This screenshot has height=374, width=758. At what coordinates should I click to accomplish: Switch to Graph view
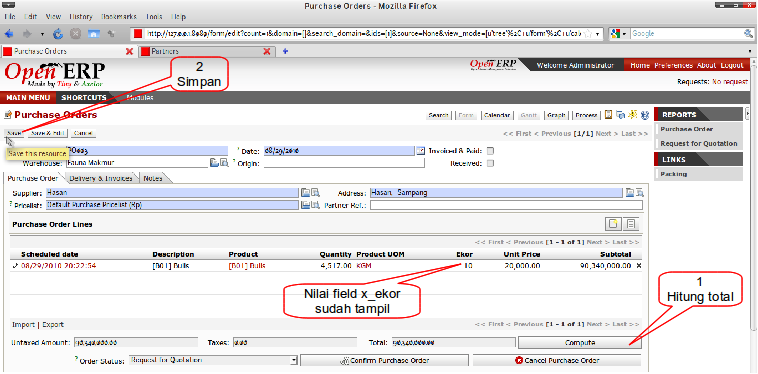[x=557, y=115]
